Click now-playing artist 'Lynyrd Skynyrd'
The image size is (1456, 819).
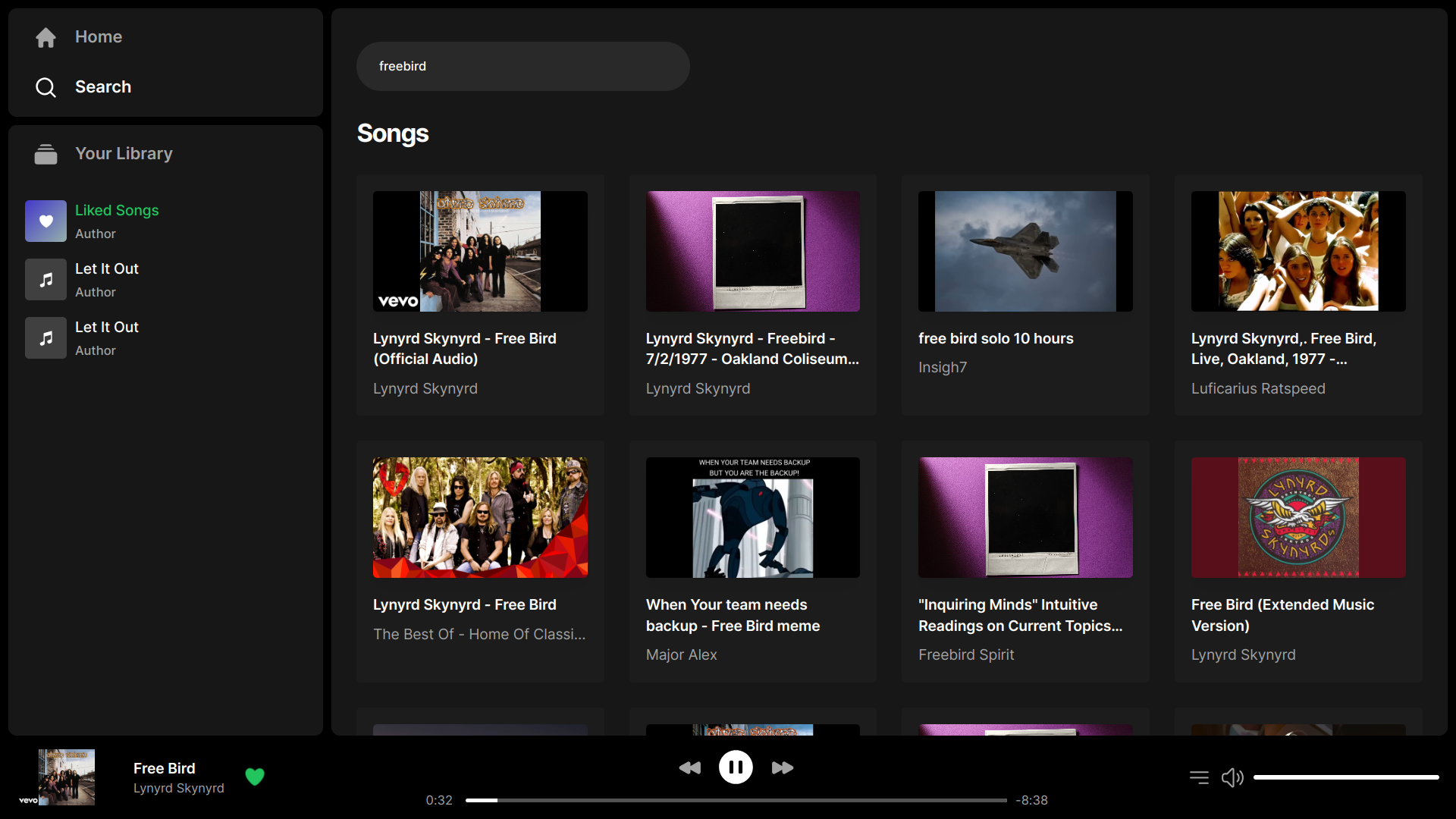tap(179, 789)
